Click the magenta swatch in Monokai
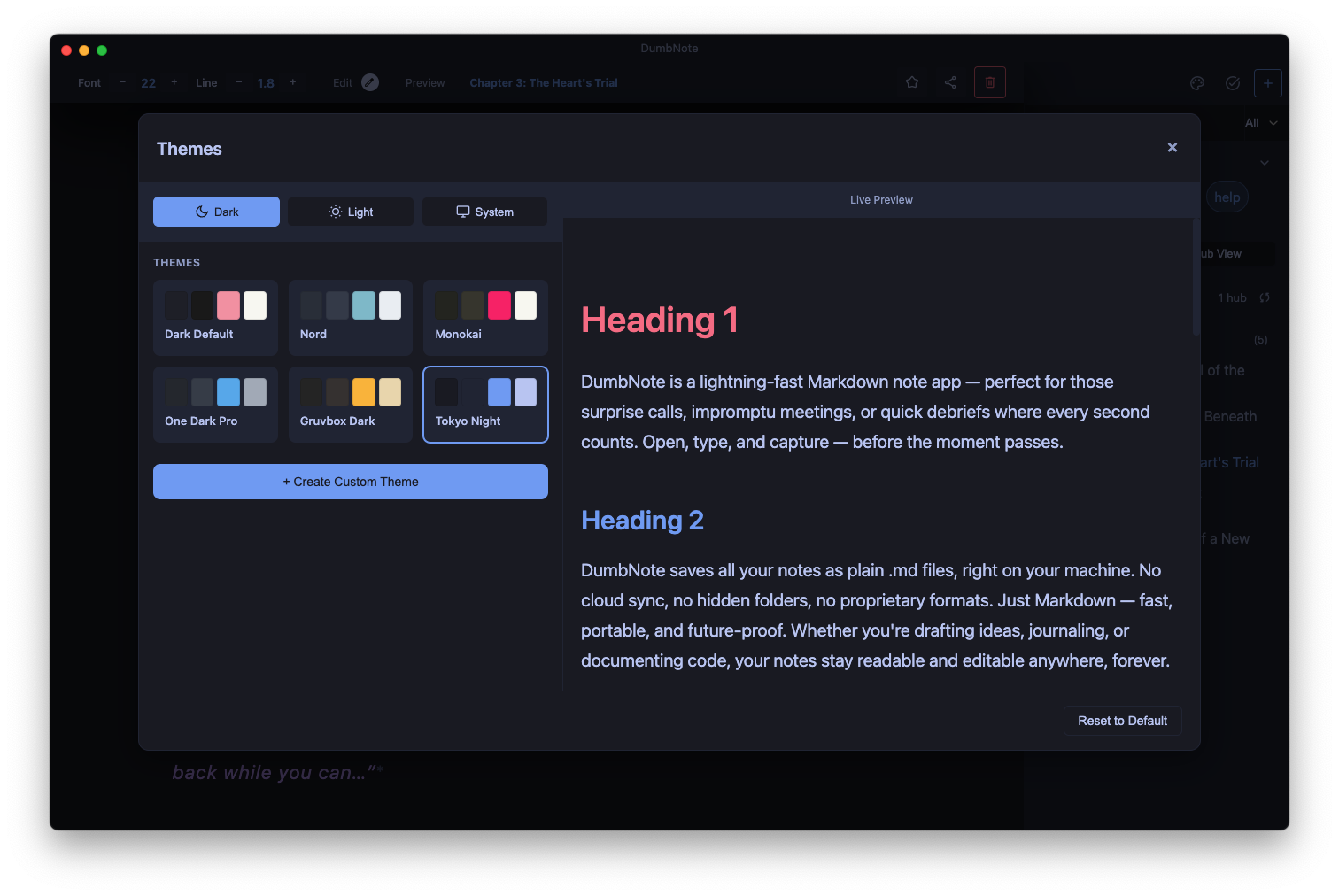 tap(499, 305)
